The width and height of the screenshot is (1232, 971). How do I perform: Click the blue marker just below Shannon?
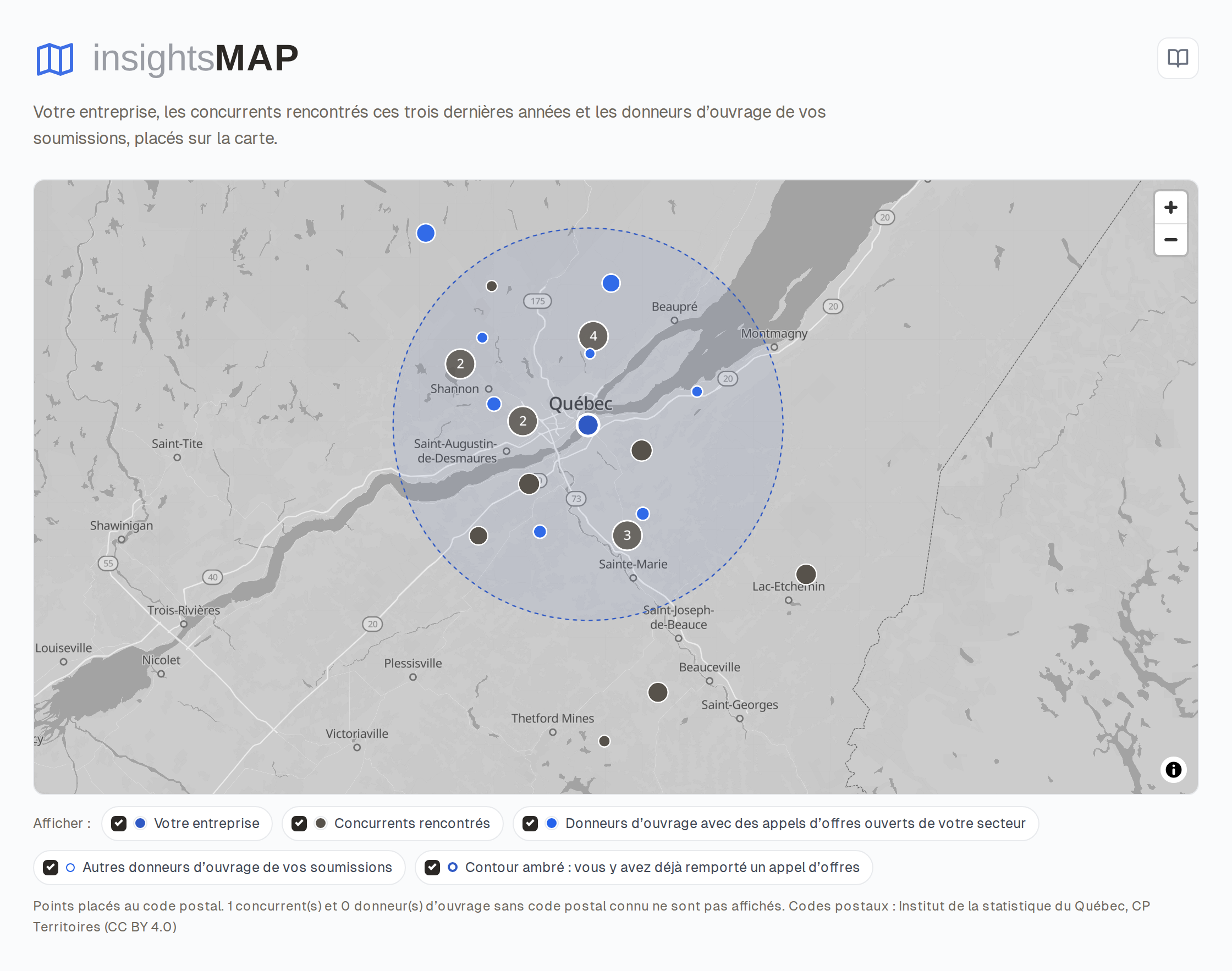[x=493, y=404]
